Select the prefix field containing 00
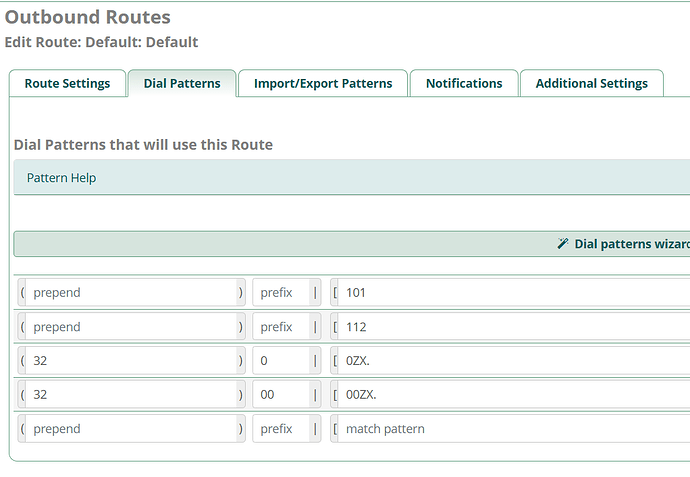The height and width of the screenshot is (477, 690). pyautogui.click(x=286, y=395)
